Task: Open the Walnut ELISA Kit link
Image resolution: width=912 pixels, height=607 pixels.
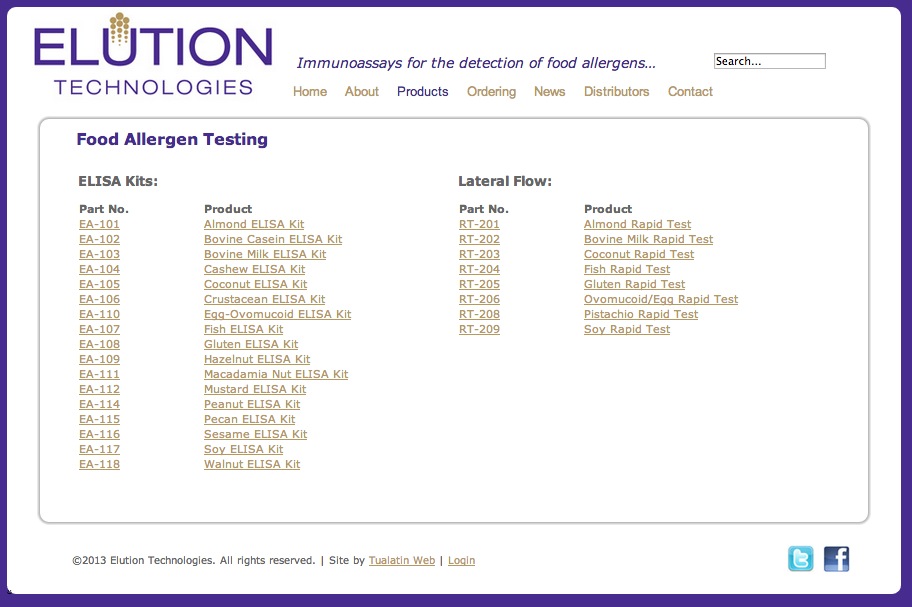Action: coord(252,465)
